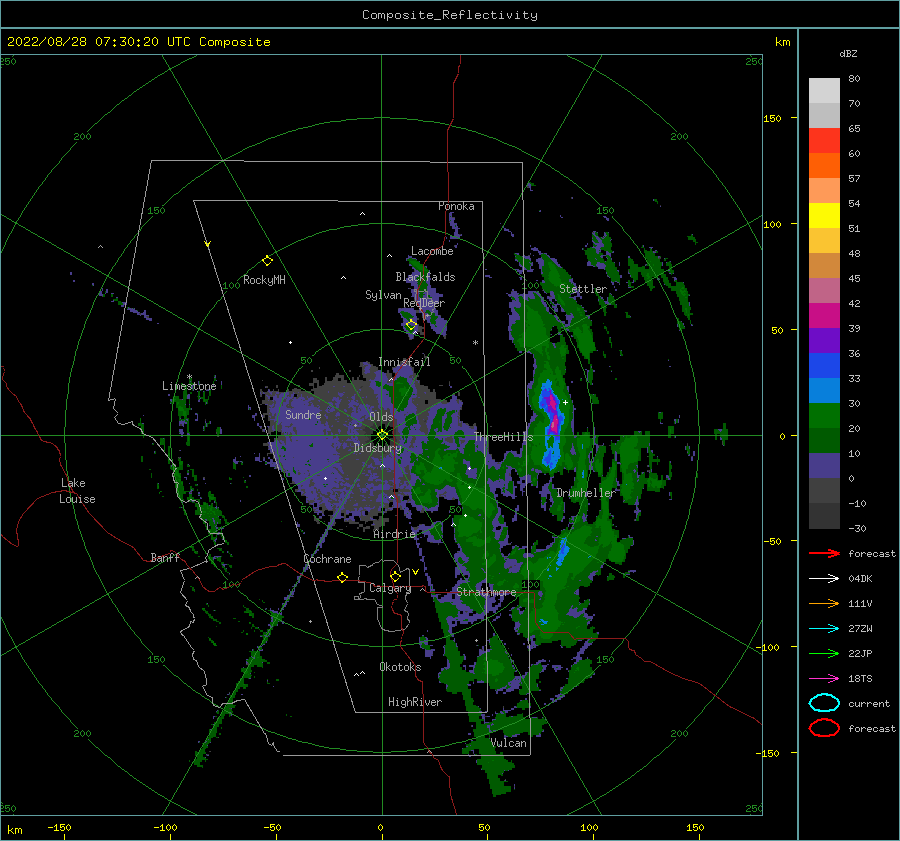Click the Sundre label
Viewport: 900px width, 841px height.
[x=303, y=414]
